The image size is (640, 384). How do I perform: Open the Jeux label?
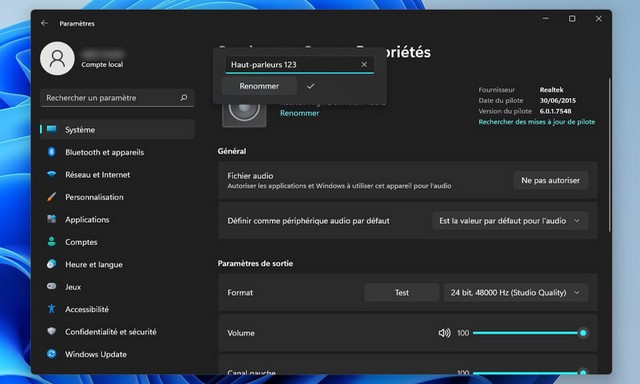(x=73, y=287)
